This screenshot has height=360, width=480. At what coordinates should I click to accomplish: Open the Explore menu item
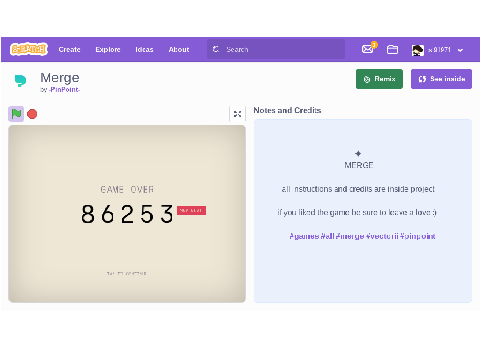(108, 49)
